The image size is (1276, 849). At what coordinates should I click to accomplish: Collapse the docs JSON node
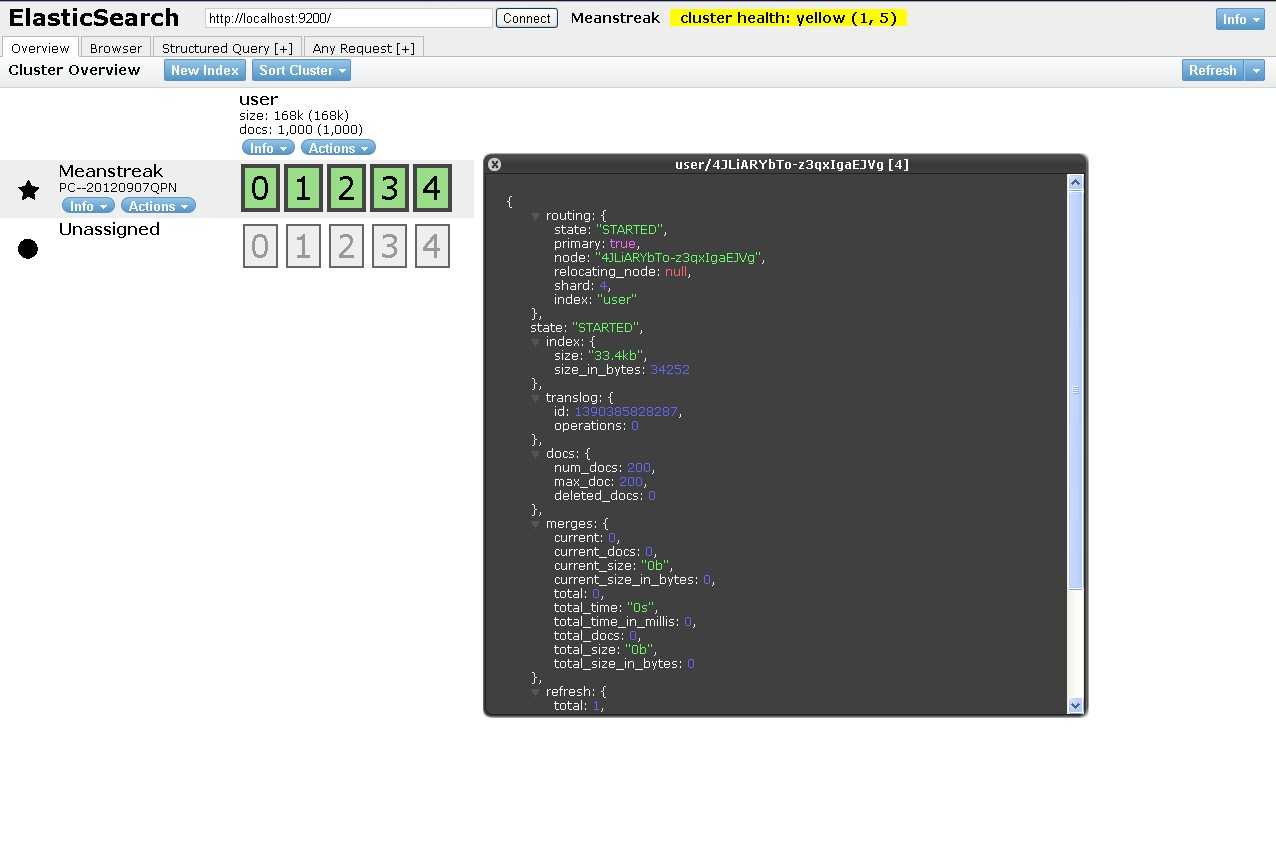[x=536, y=454]
